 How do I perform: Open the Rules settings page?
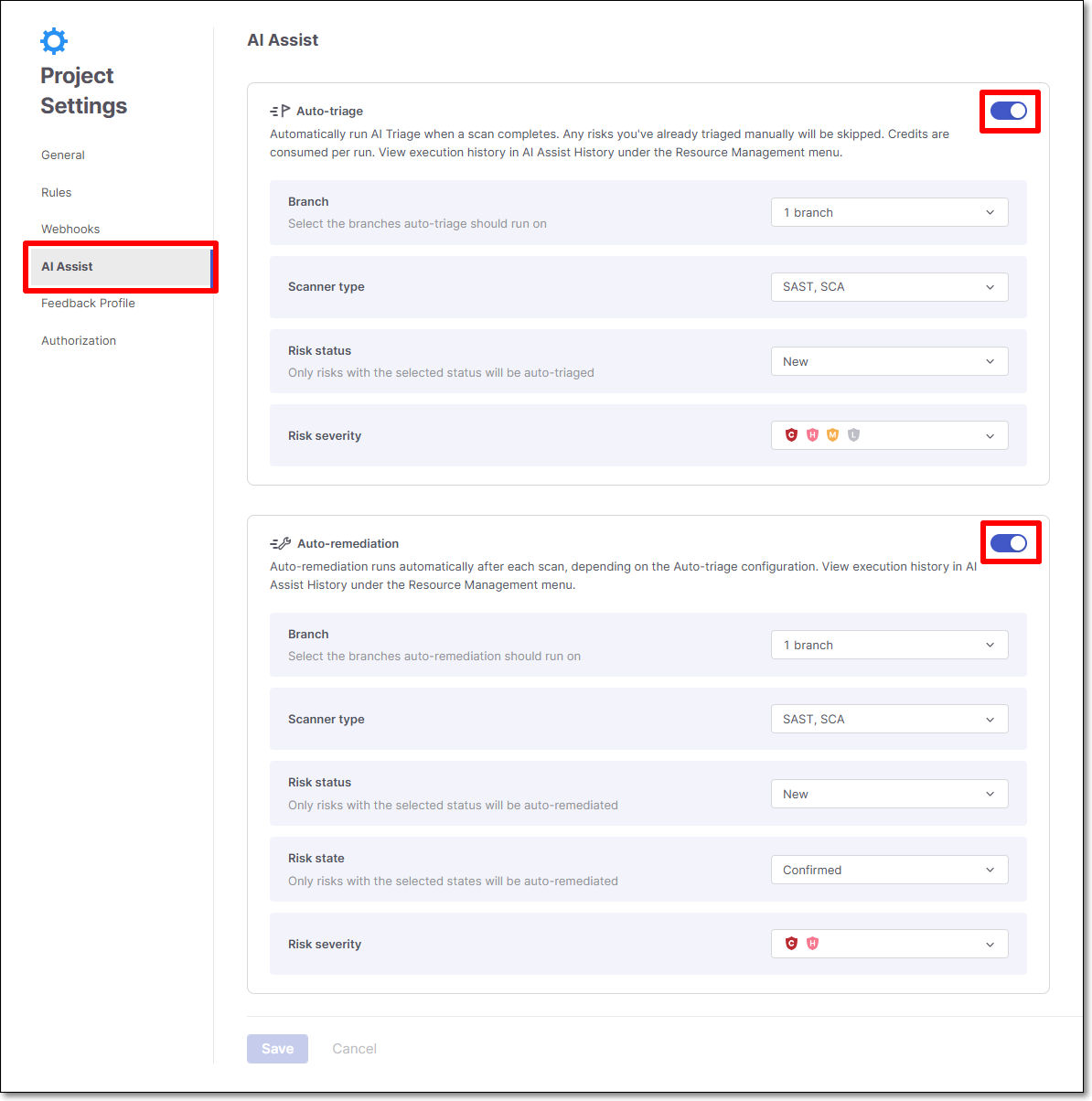point(56,193)
